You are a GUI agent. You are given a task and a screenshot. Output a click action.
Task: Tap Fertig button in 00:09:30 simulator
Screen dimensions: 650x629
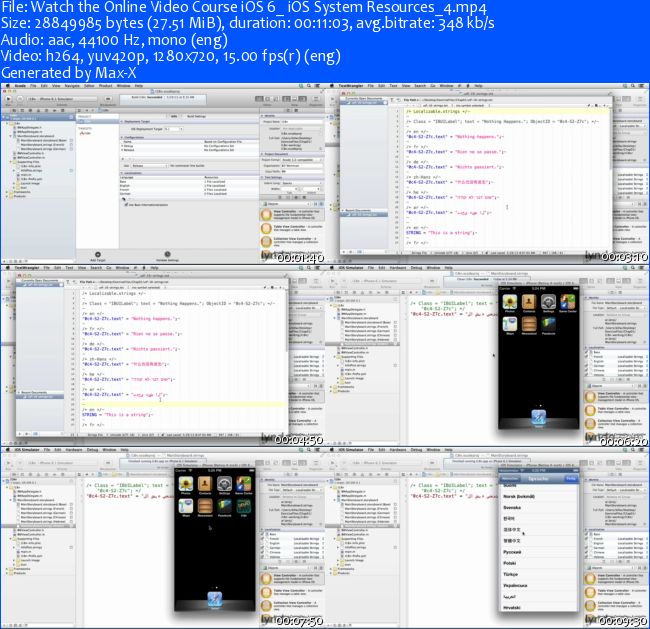tap(571, 478)
